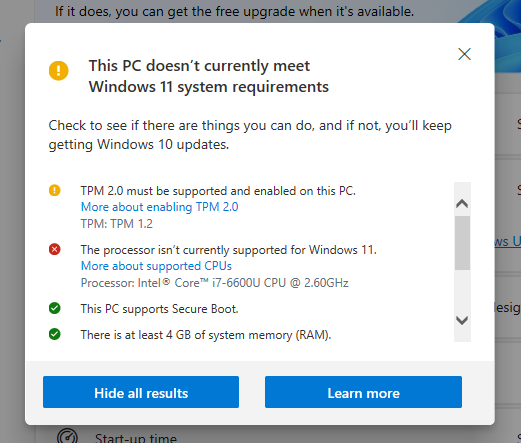Open More about enabling TPM 2.0
The image size is (521, 443).
click(160, 207)
